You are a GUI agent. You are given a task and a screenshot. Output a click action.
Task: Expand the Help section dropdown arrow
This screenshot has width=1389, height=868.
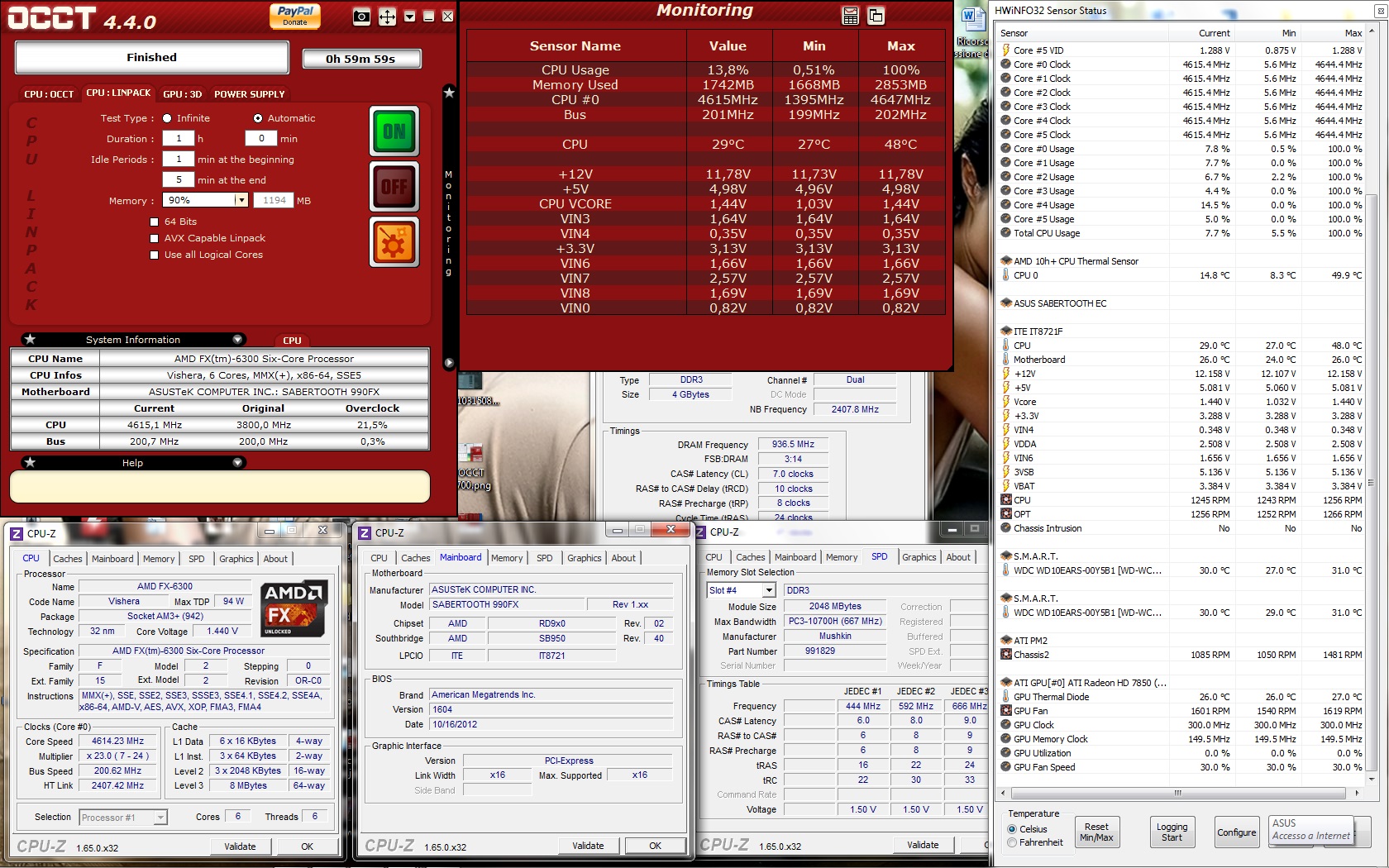pos(237,462)
